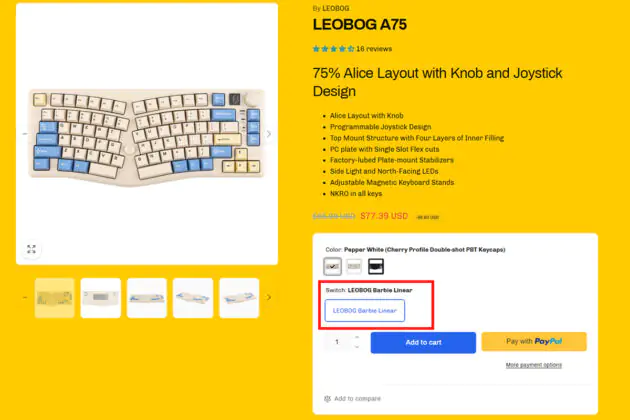The height and width of the screenshot is (420, 630).
Task: Pay with PayPal button
Action: (534, 342)
